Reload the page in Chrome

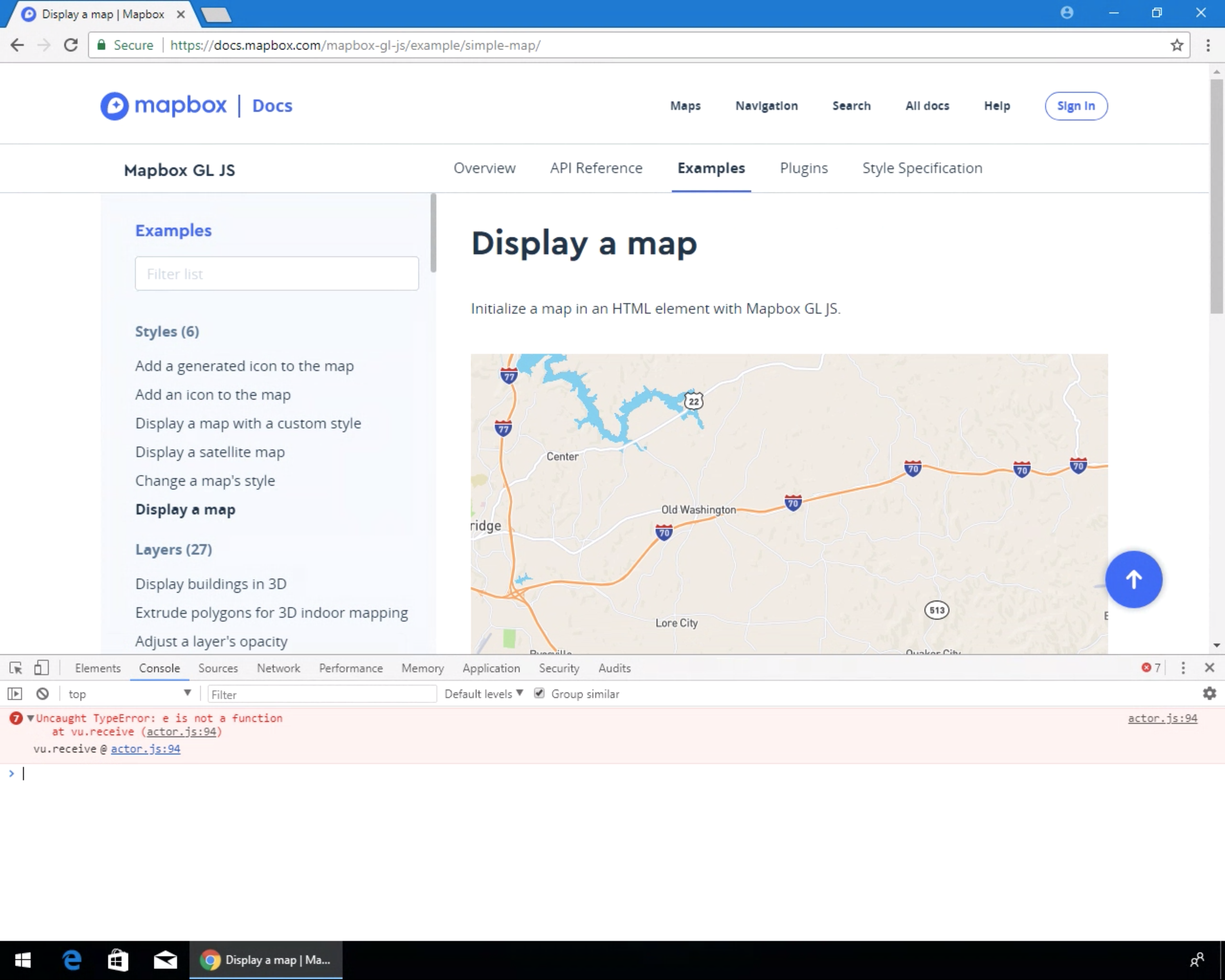pyautogui.click(x=70, y=45)
